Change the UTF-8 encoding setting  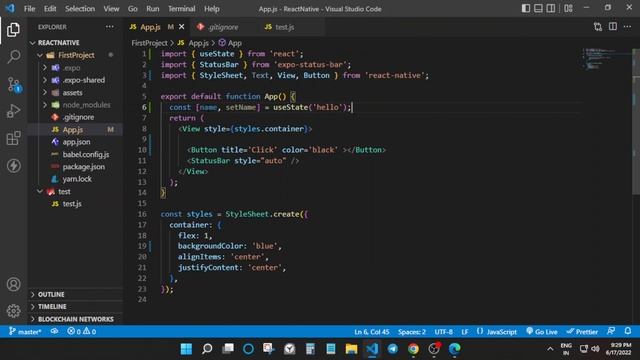coord(443,332)
